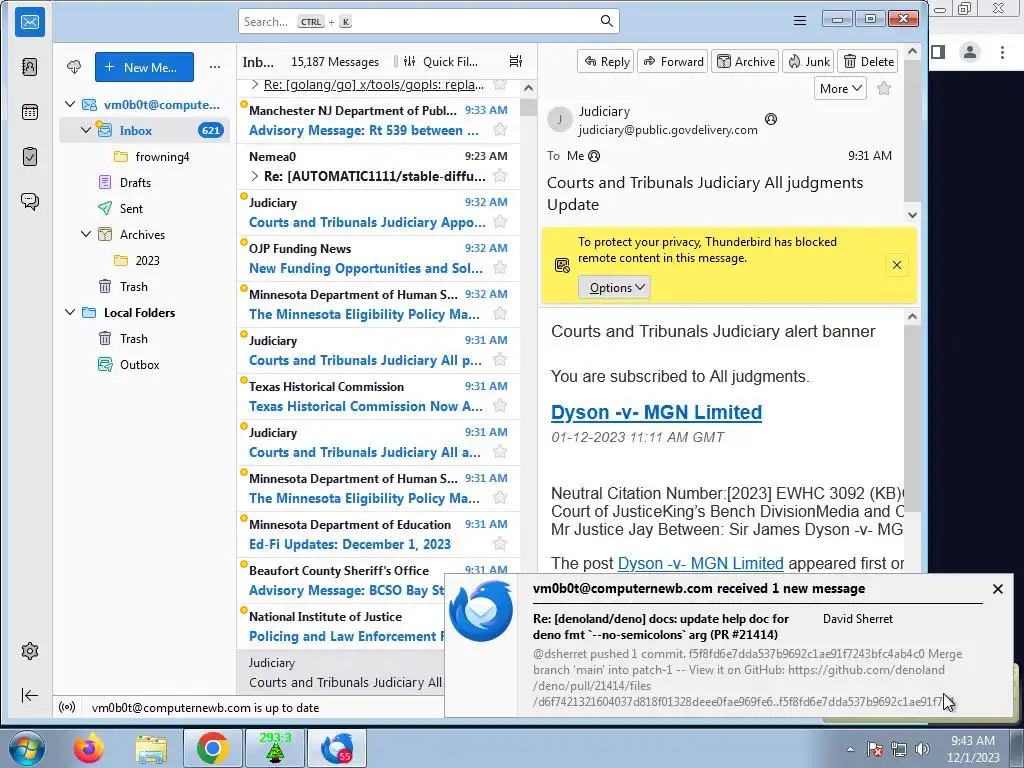Screen dimensions: 1024x768
Task: Open Firefox from the taskbar
Action: point(89,748)
